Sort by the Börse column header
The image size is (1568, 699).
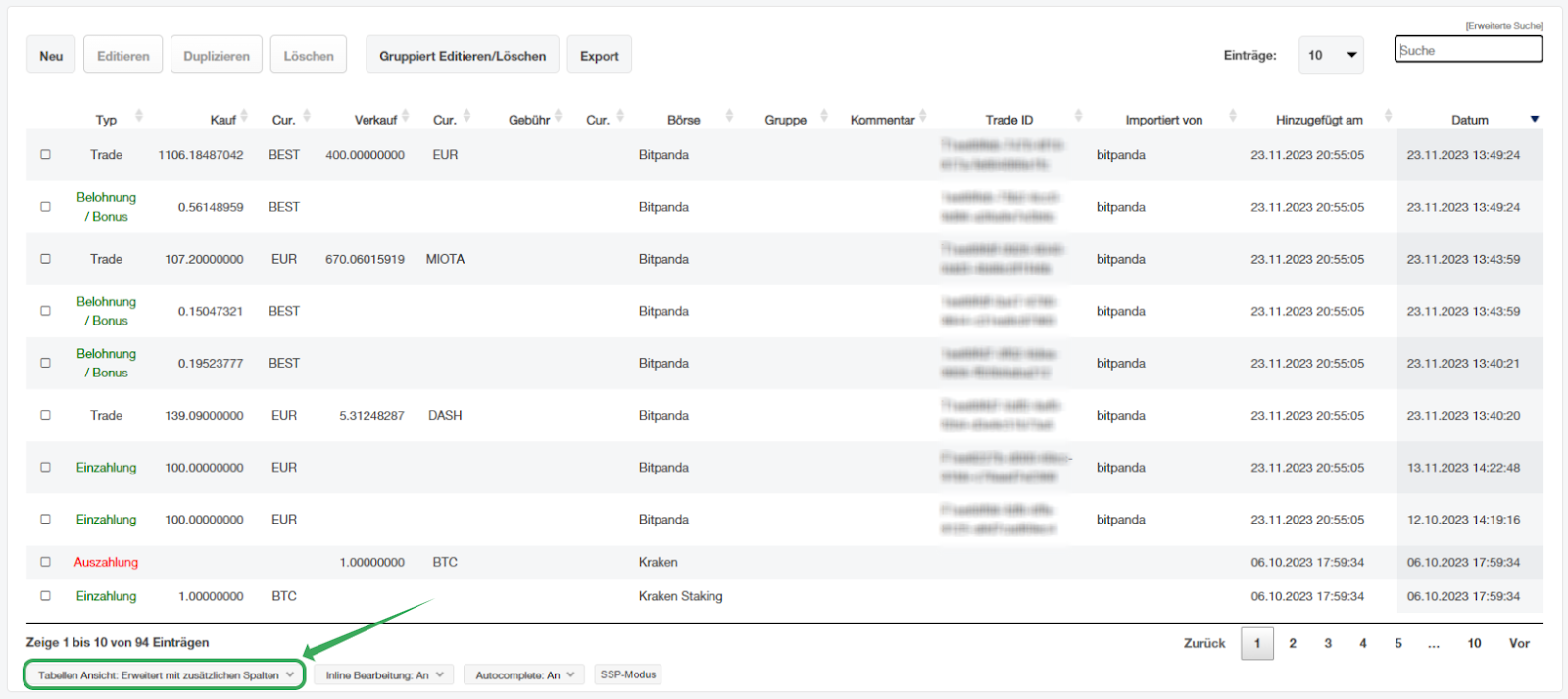click(x=684, y=120)
